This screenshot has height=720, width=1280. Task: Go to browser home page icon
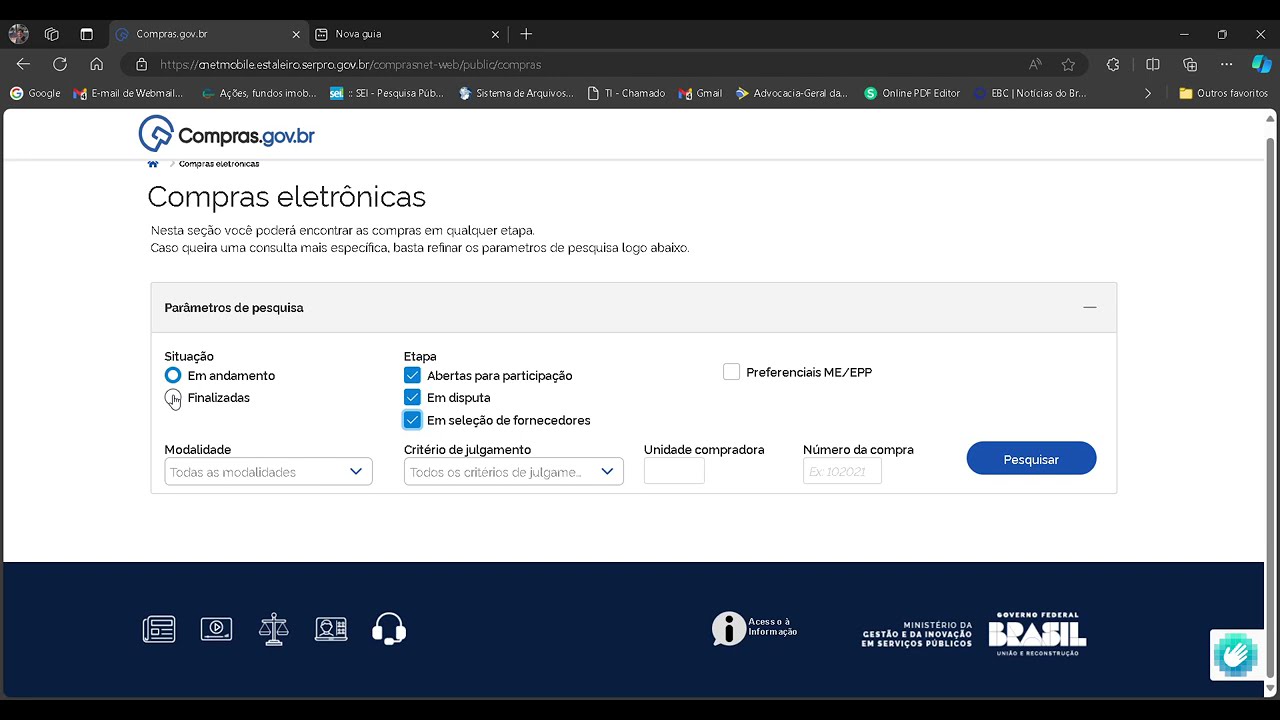coord(97,64)
